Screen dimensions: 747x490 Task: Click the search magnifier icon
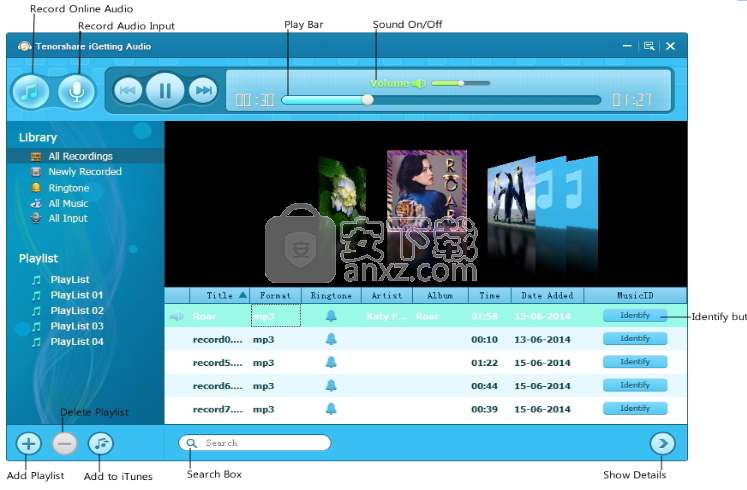[x=191, y=443]
